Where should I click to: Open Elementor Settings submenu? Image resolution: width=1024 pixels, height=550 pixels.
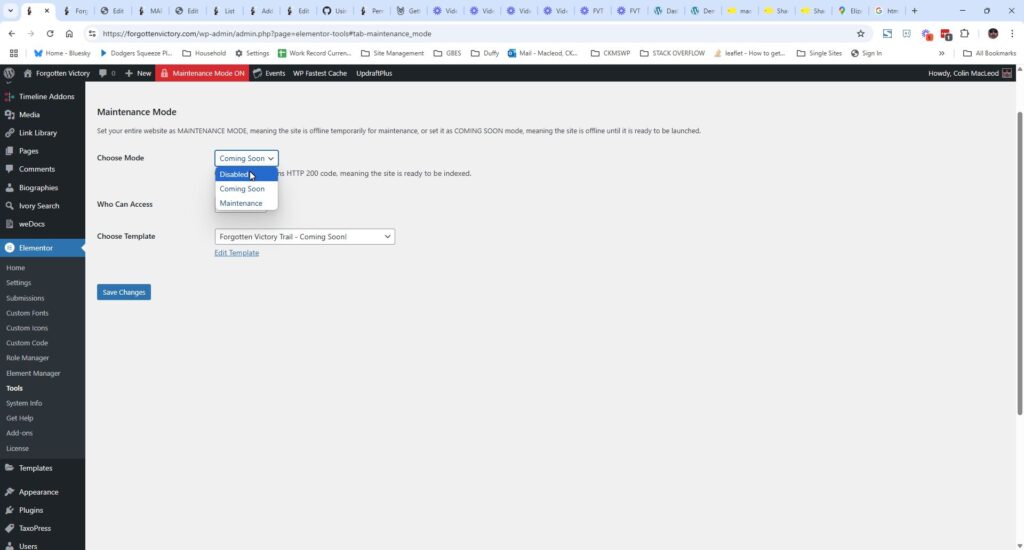point(18,283)
